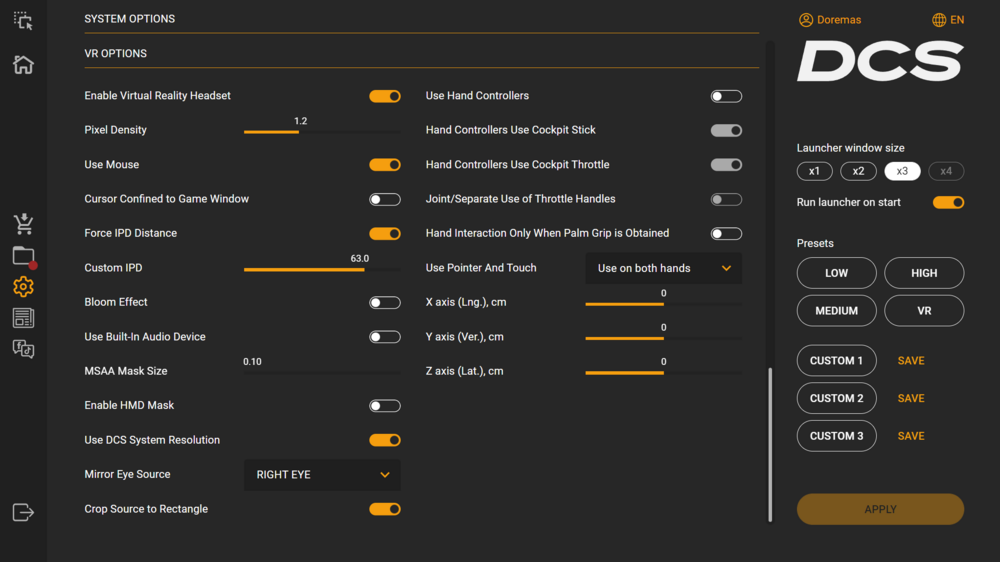Screen dimensions: 1000x562
Task: Click the selection cursor icon in sidebar
Action: click(x=23, y=20)
